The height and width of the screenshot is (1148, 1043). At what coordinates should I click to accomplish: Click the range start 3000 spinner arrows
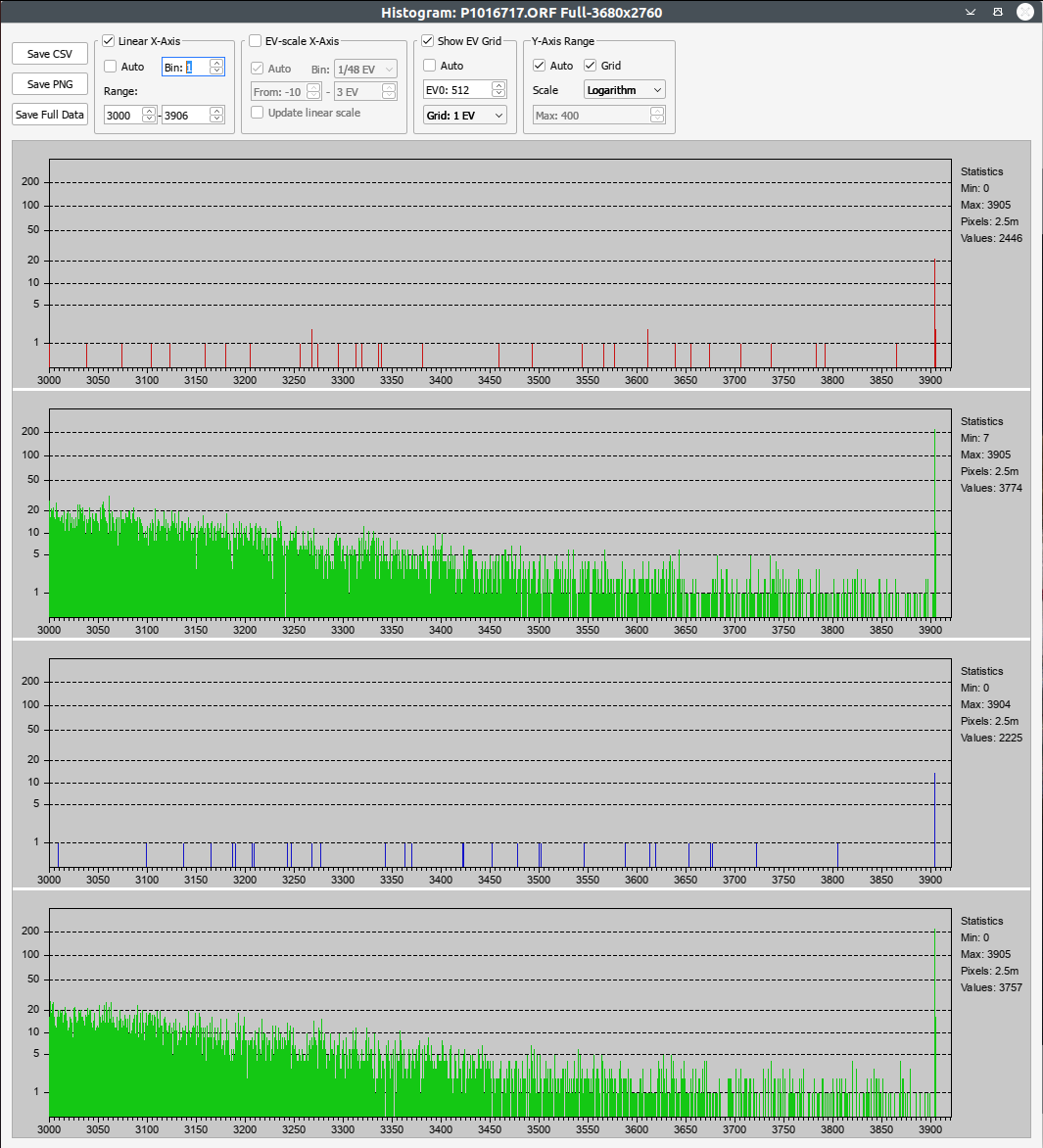point(149,116)
